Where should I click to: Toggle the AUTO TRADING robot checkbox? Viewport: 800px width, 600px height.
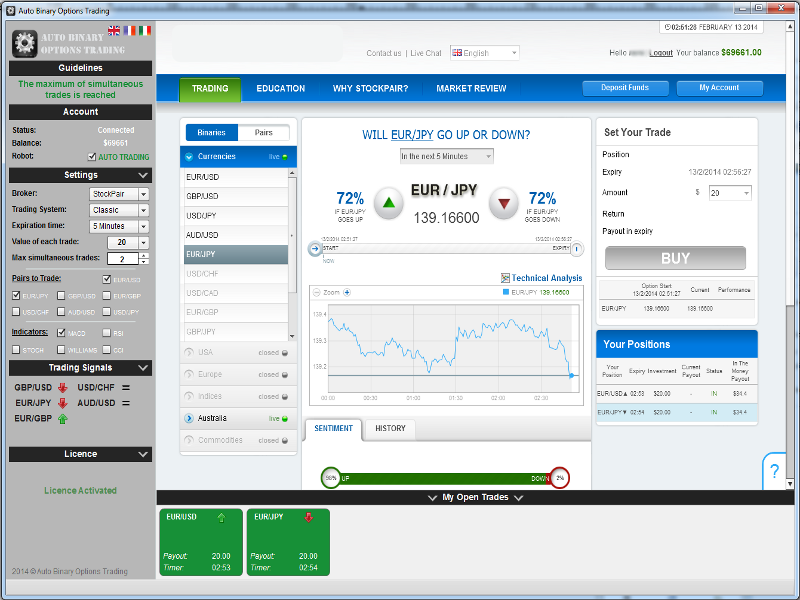(92, 157)
